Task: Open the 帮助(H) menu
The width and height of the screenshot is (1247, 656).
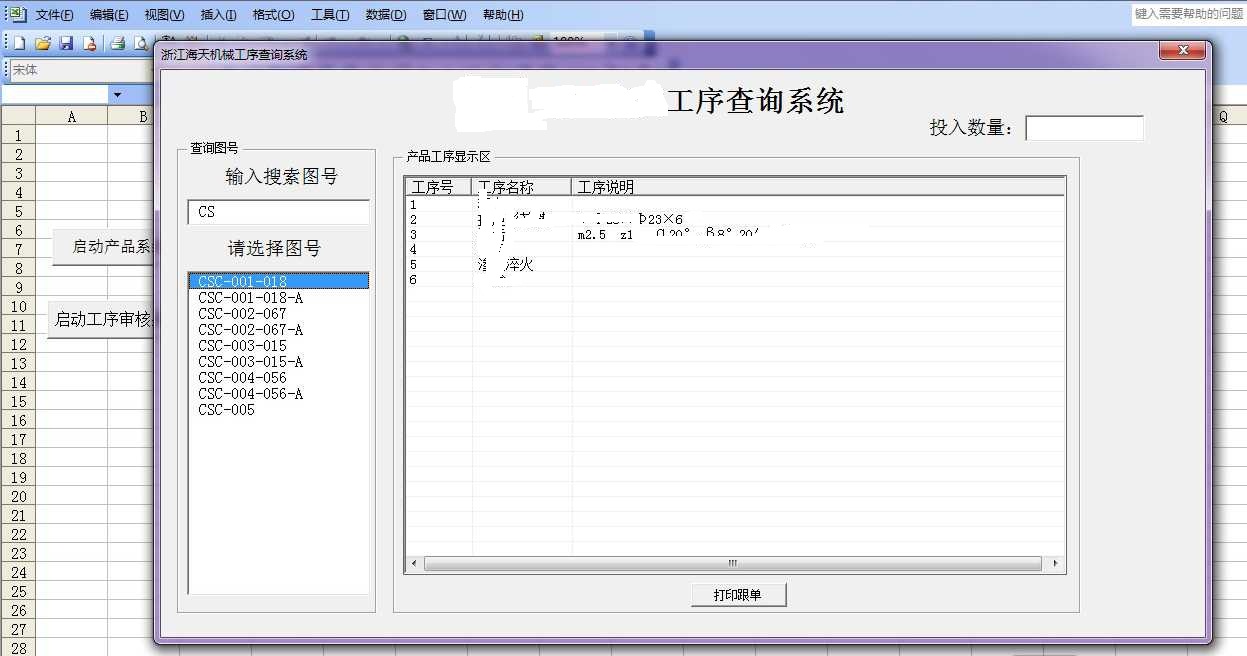Action: click(503, 15)
